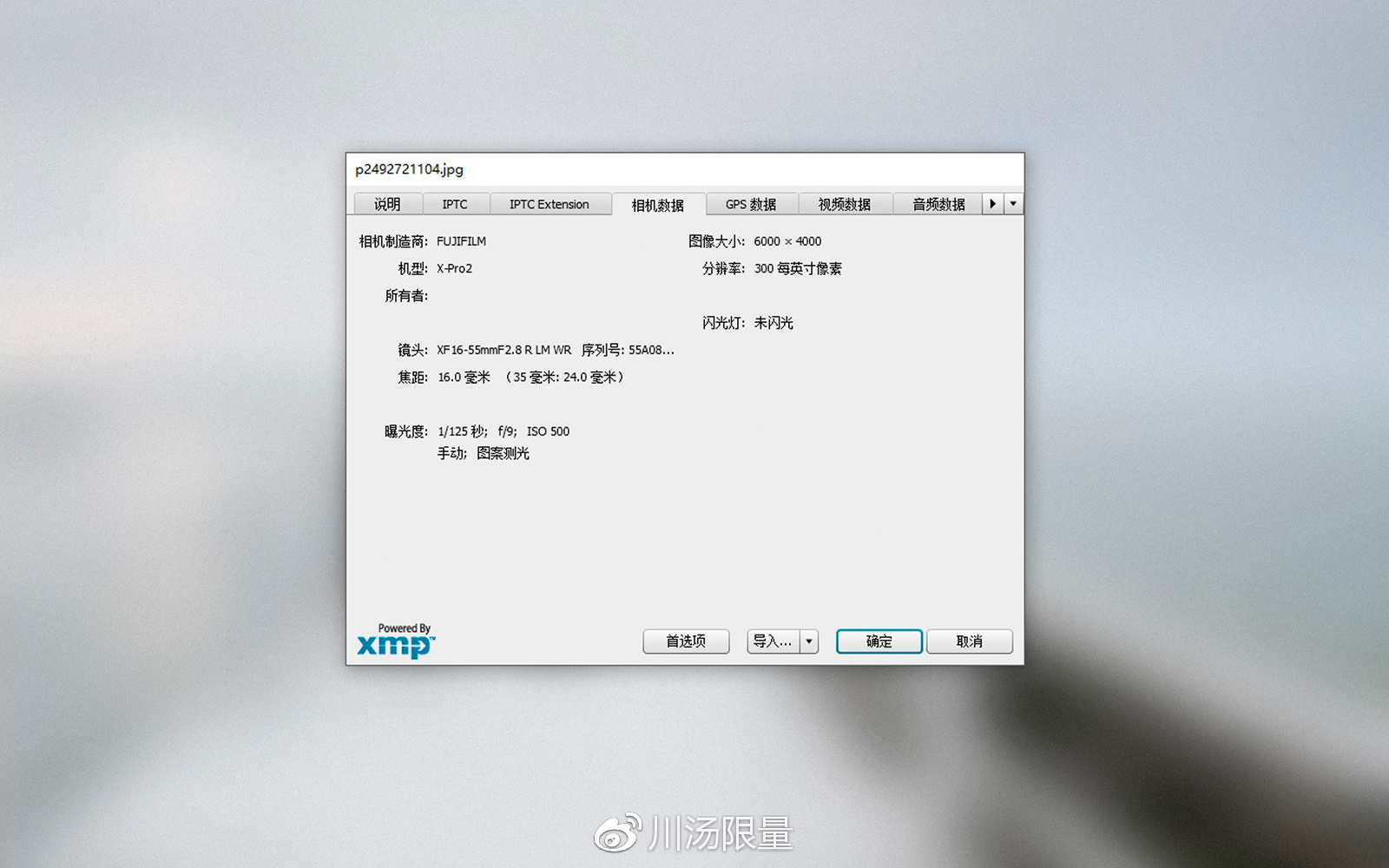1389x868 pixels.
Task: Click the 所有者 label
Action: pos(406,296)
